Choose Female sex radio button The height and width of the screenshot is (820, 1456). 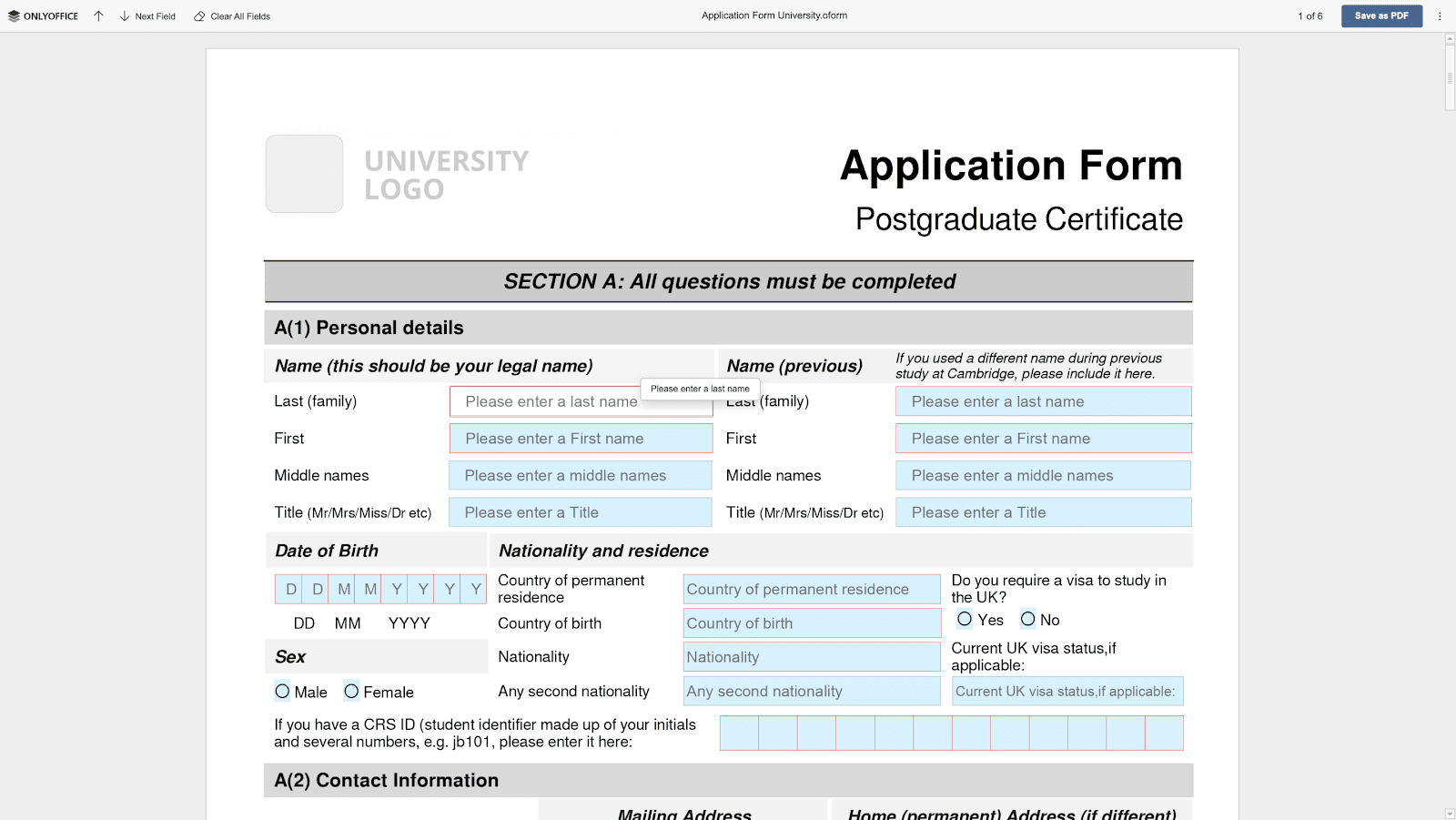[351, 692]
